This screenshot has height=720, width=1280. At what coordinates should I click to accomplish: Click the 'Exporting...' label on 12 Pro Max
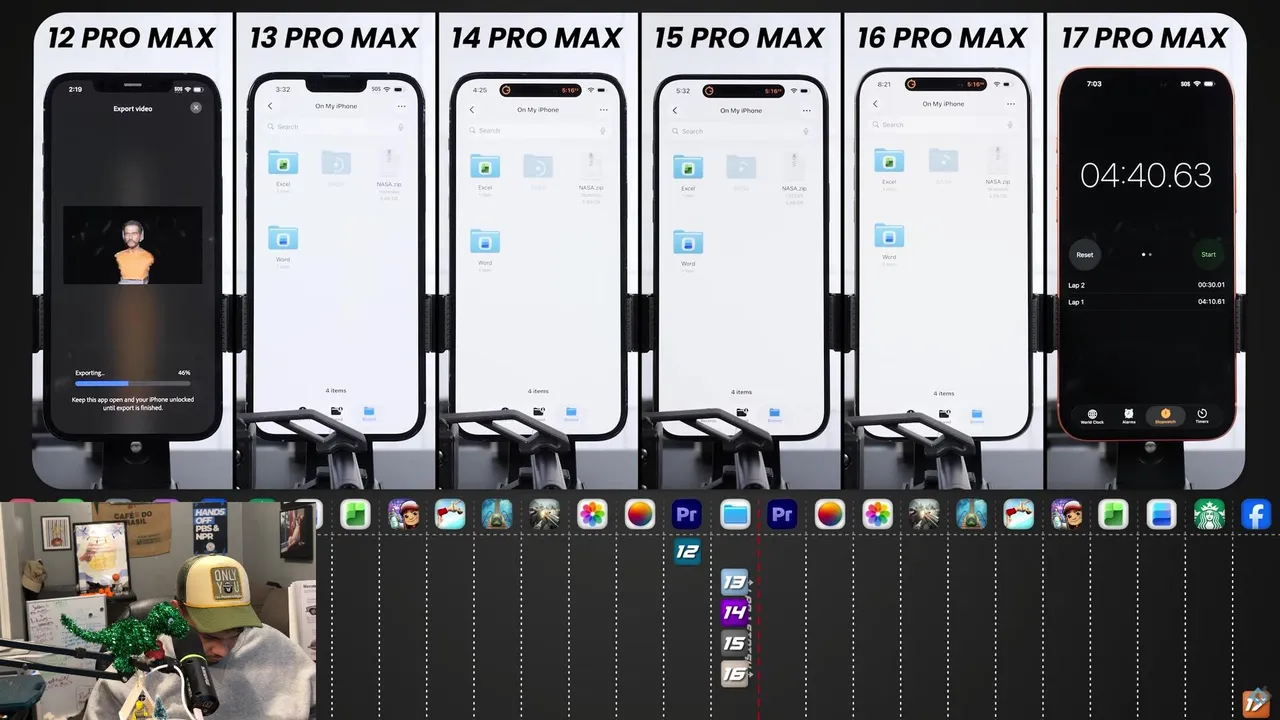click(x=90, y=373)
